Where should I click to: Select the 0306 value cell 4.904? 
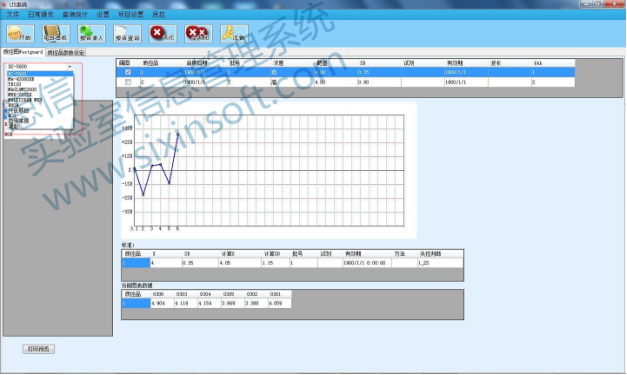162,303
